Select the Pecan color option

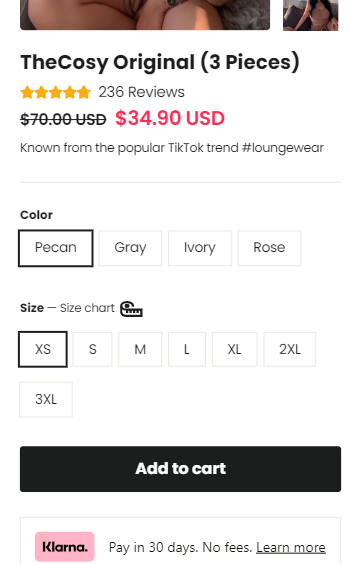[x=56, y=248]
